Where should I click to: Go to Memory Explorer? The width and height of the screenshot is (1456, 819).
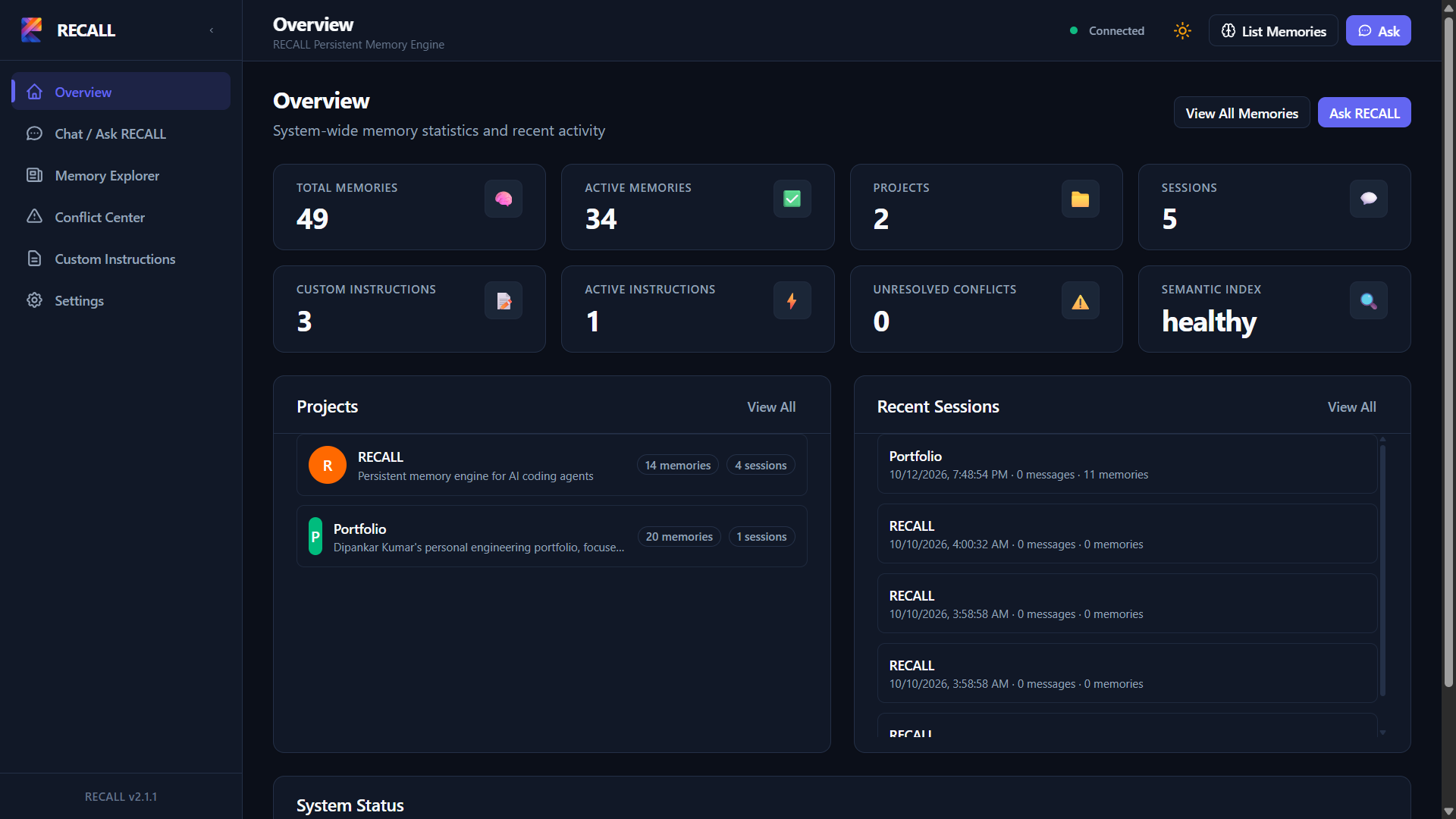point(121,175)
